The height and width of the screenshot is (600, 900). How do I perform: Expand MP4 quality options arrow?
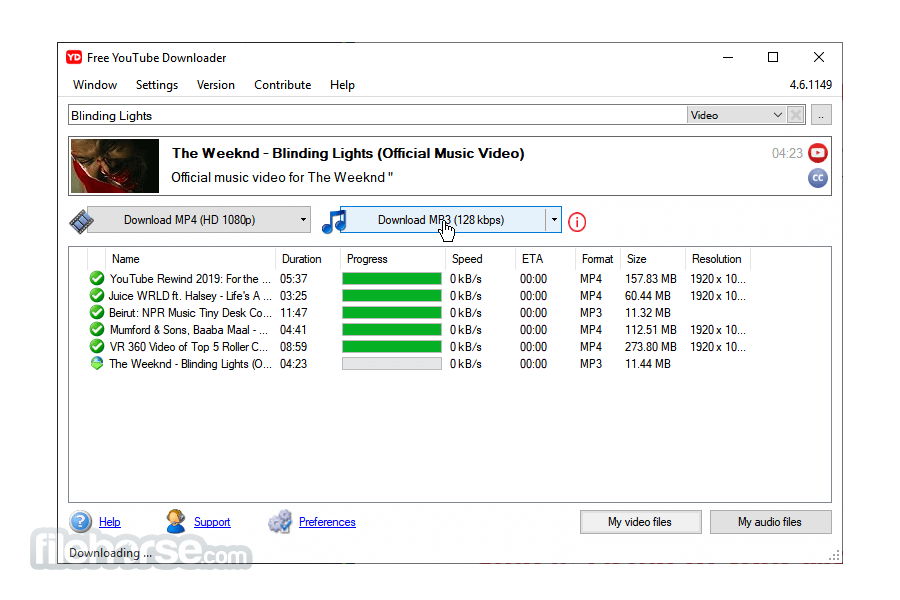(x=303, y=220)
